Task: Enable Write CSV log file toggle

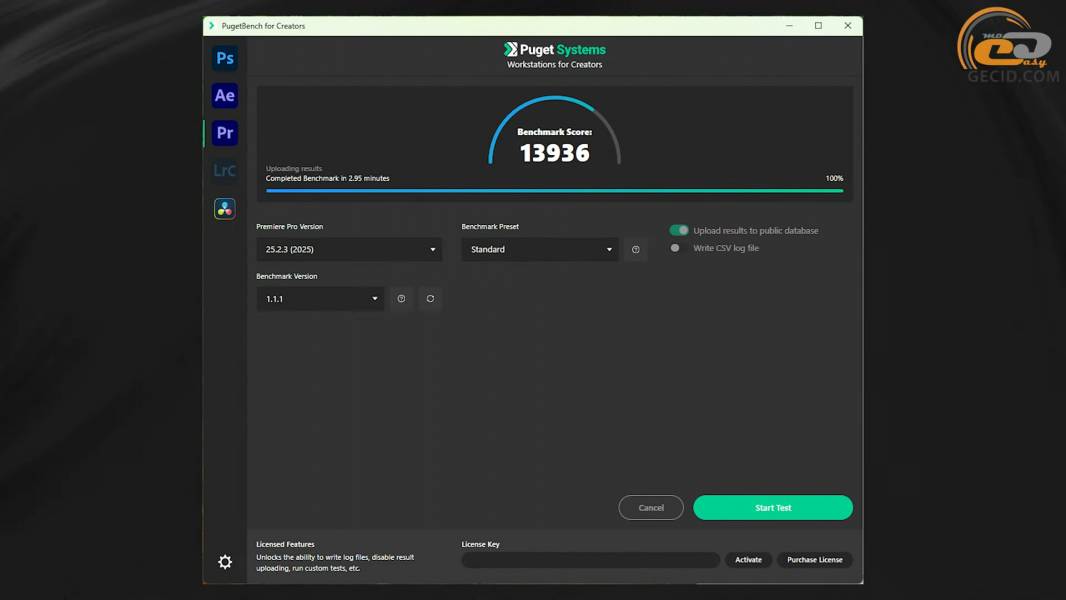Action: [677, 248]
